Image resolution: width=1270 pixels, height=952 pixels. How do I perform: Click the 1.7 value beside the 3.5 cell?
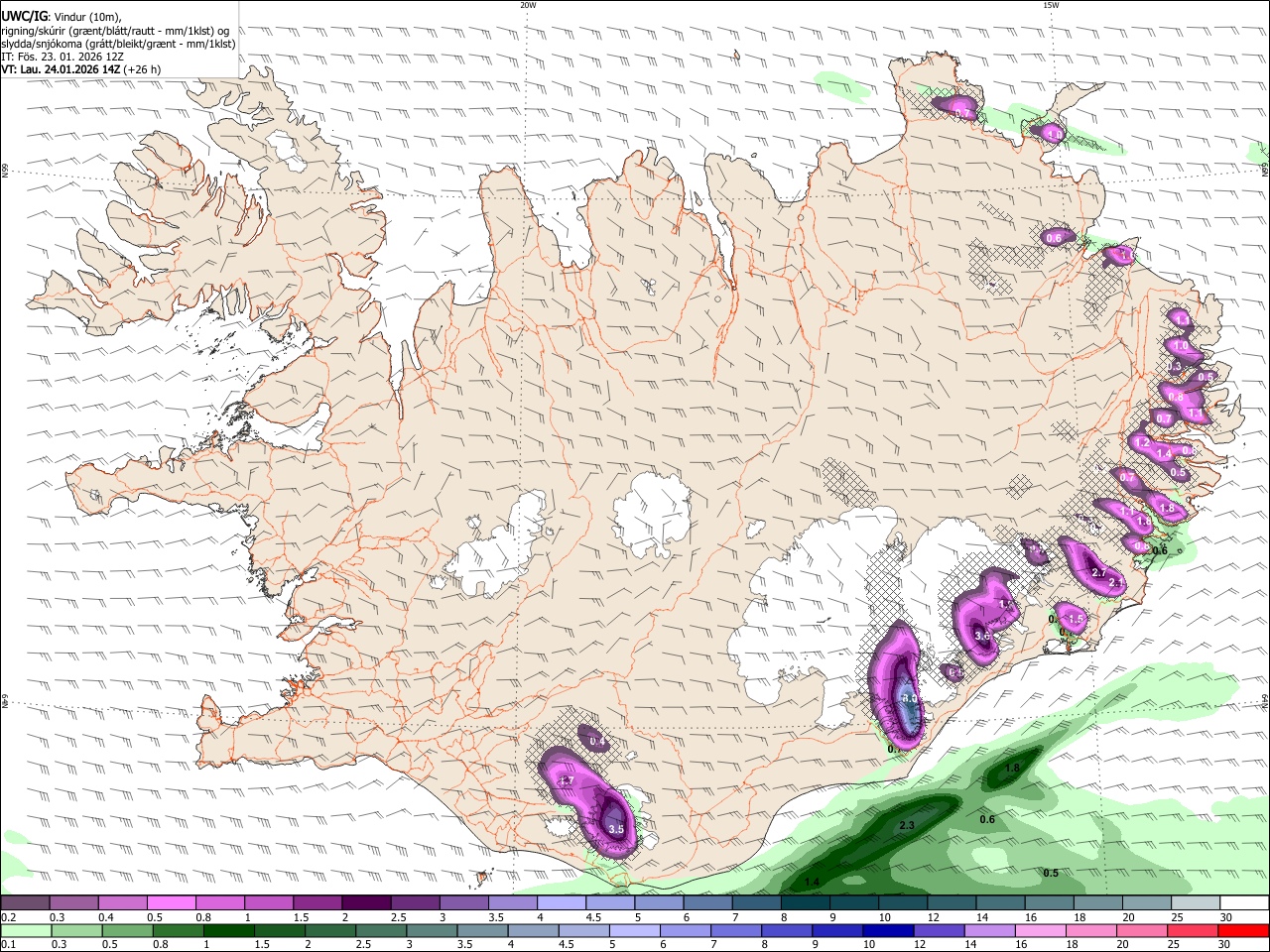point(568,781)
